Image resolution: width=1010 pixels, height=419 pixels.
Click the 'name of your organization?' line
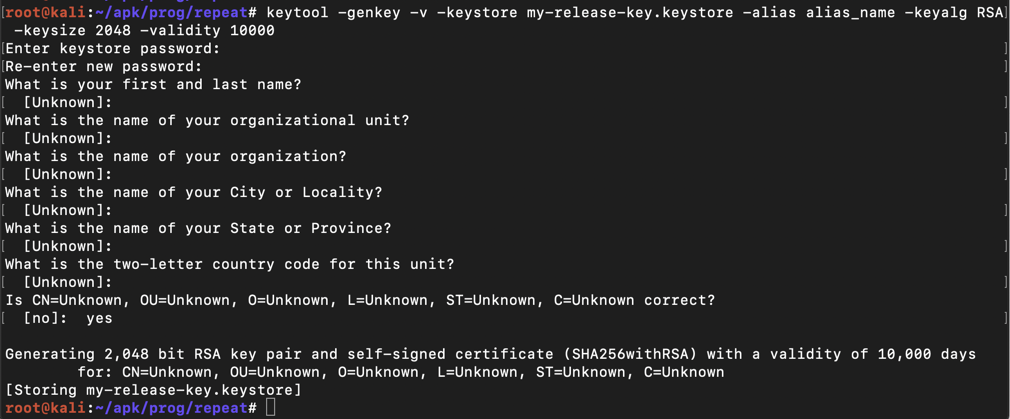point(176,156)
